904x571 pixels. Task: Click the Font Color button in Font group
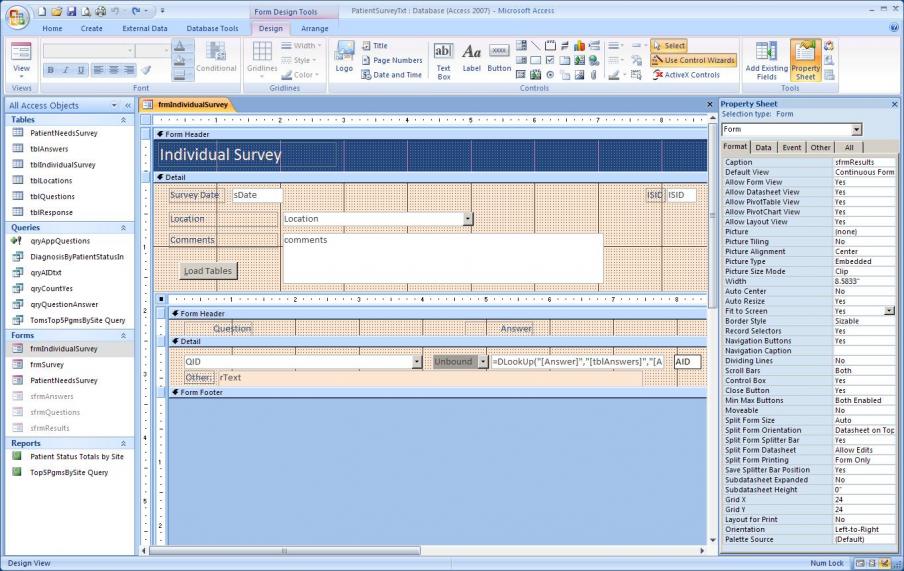tap(182, 46)
